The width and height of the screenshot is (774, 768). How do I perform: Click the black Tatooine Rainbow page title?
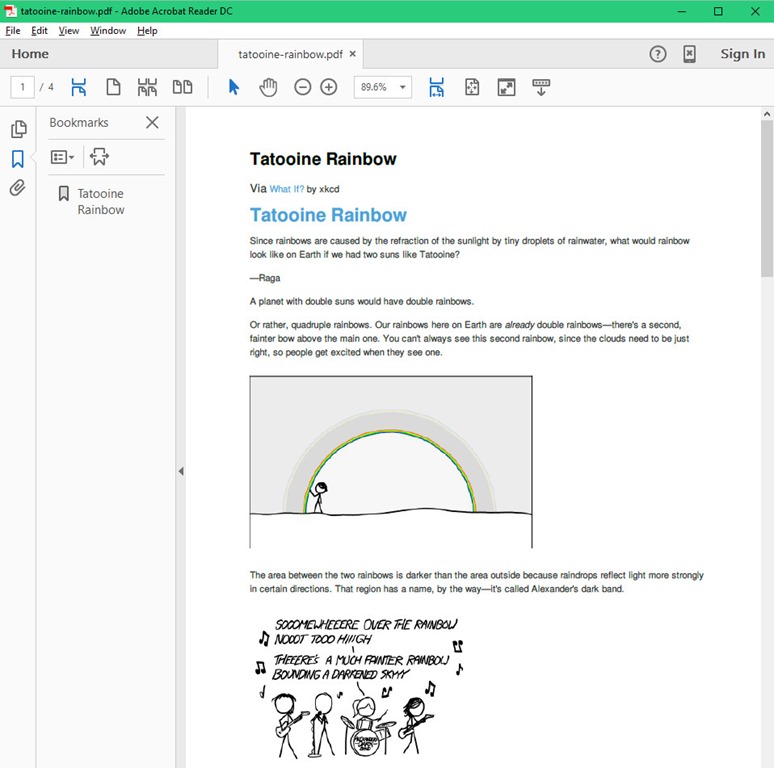click(x=323, y=159)
